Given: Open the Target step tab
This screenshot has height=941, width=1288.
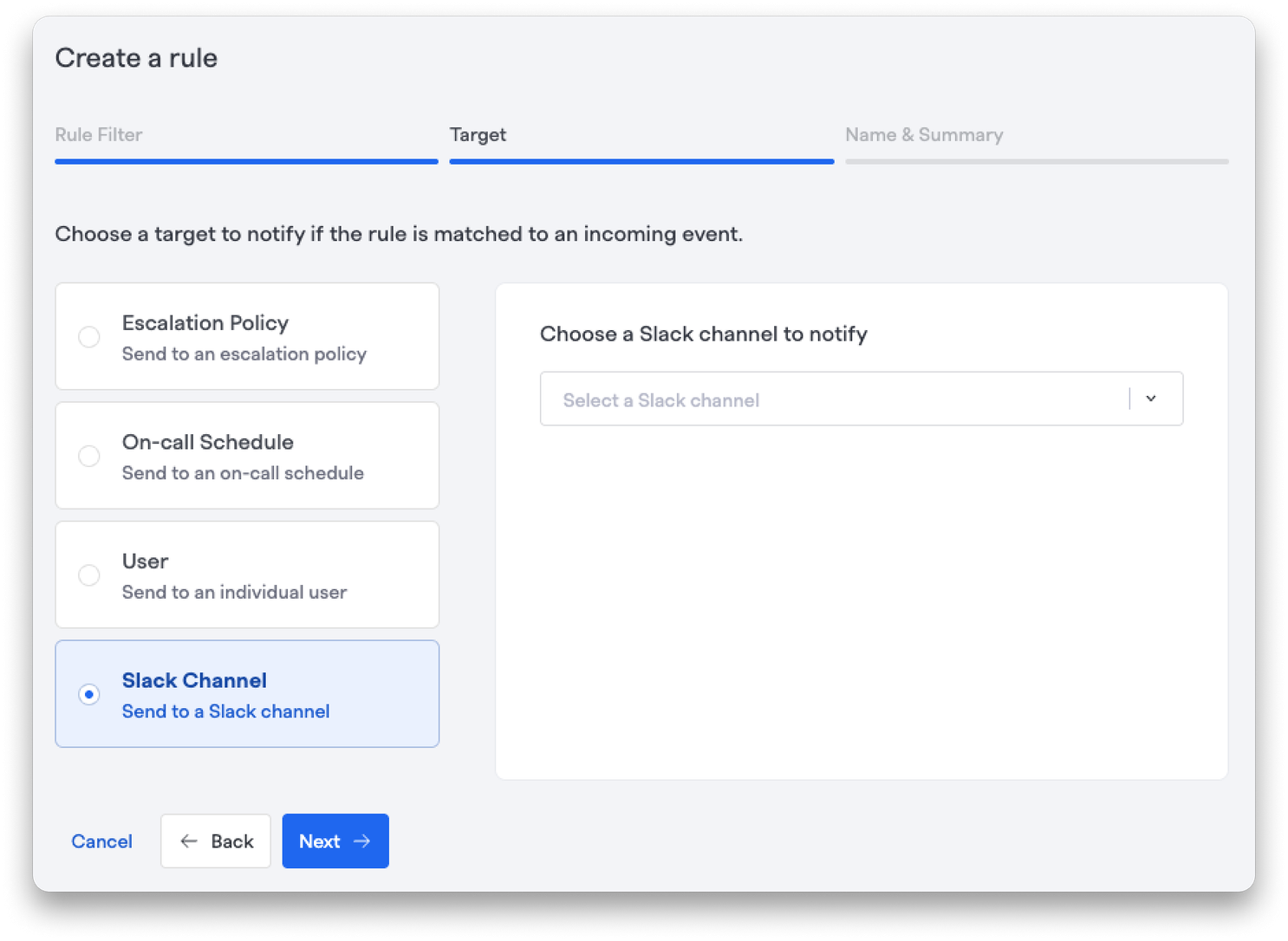Looking at the screenshot, I should 478,135.
